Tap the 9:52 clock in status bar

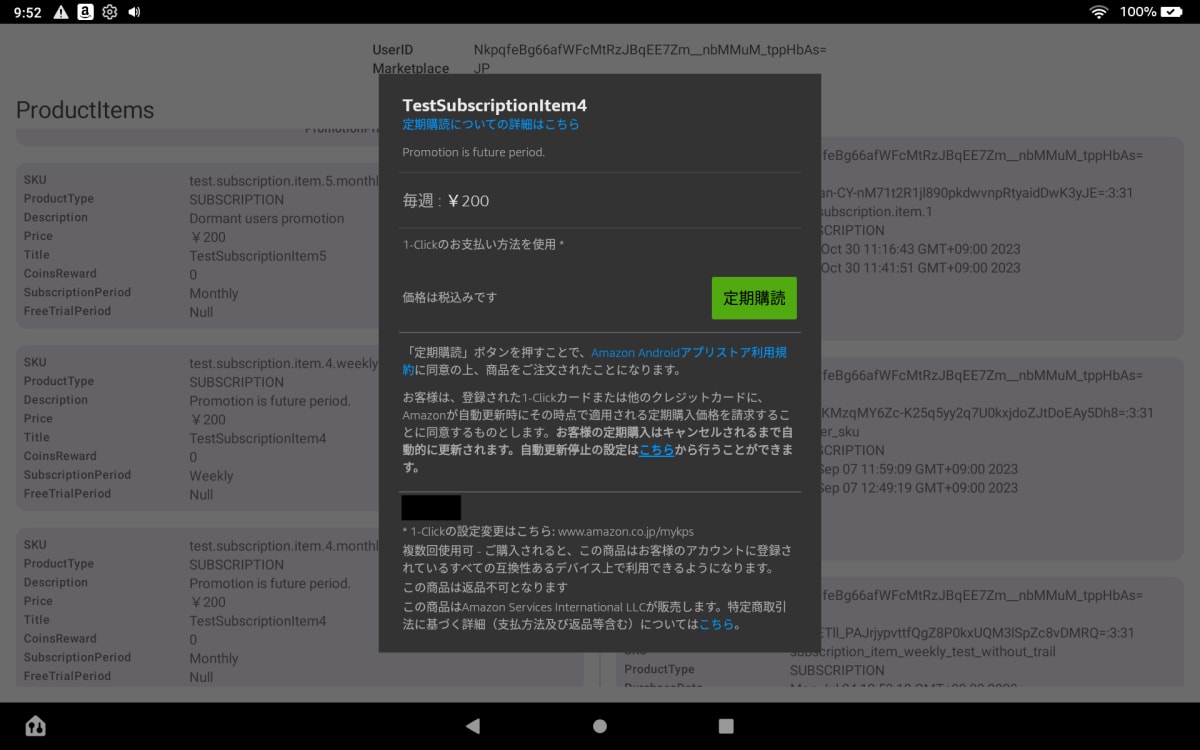27,12
